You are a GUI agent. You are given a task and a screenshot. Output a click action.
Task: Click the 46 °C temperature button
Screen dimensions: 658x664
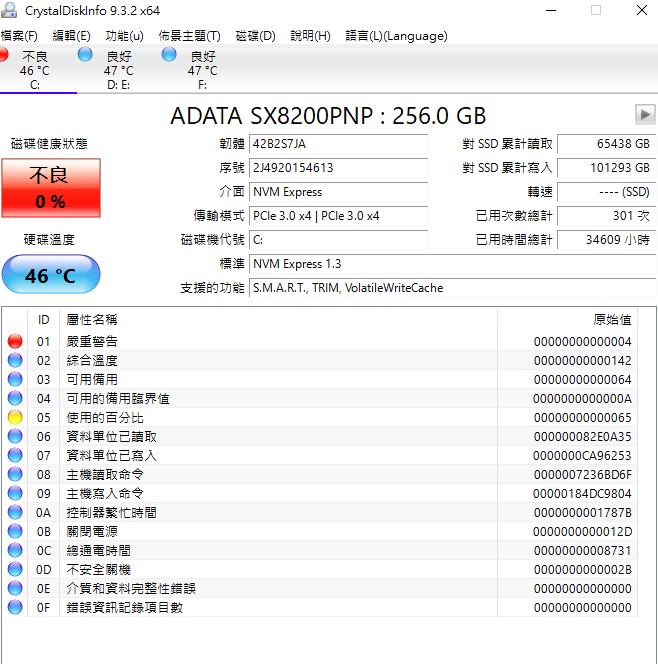point(50,275)
